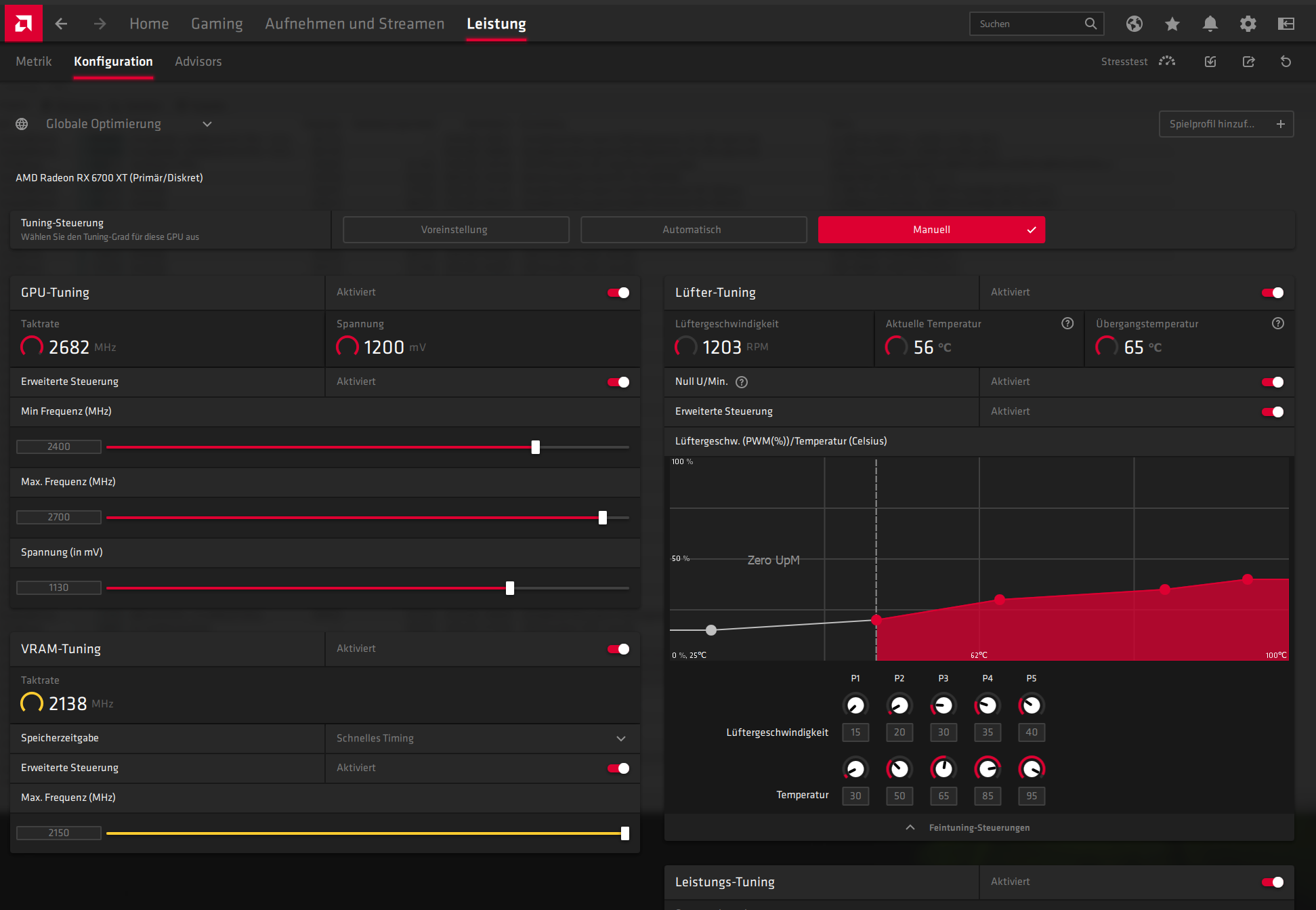This screenshot has height=910, width=1316.
Task: Click the reset tuning icon
Action: (x=1286, y=62)
